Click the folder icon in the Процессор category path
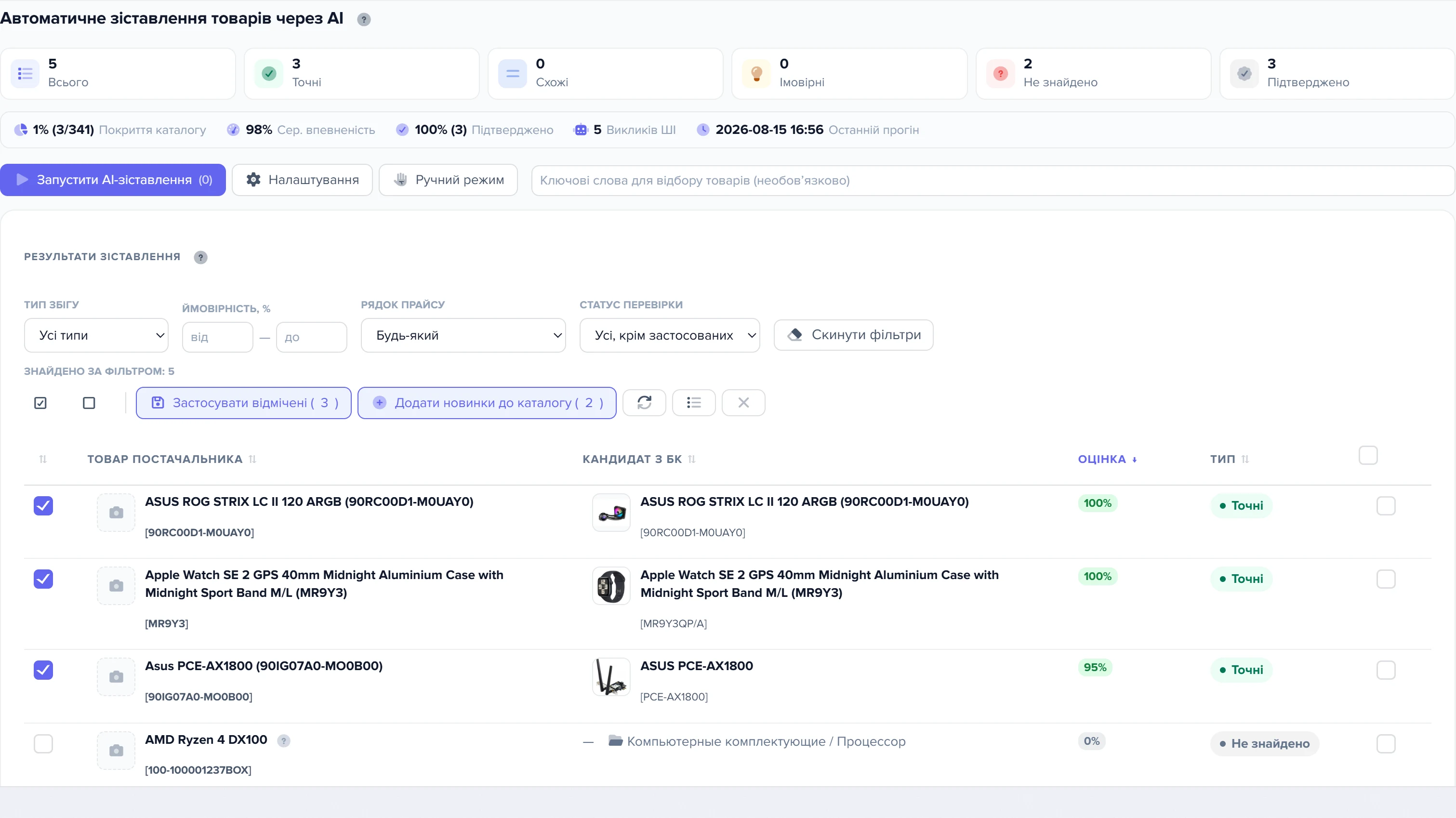Viewport: 1456px width, 818px height. 616,740
